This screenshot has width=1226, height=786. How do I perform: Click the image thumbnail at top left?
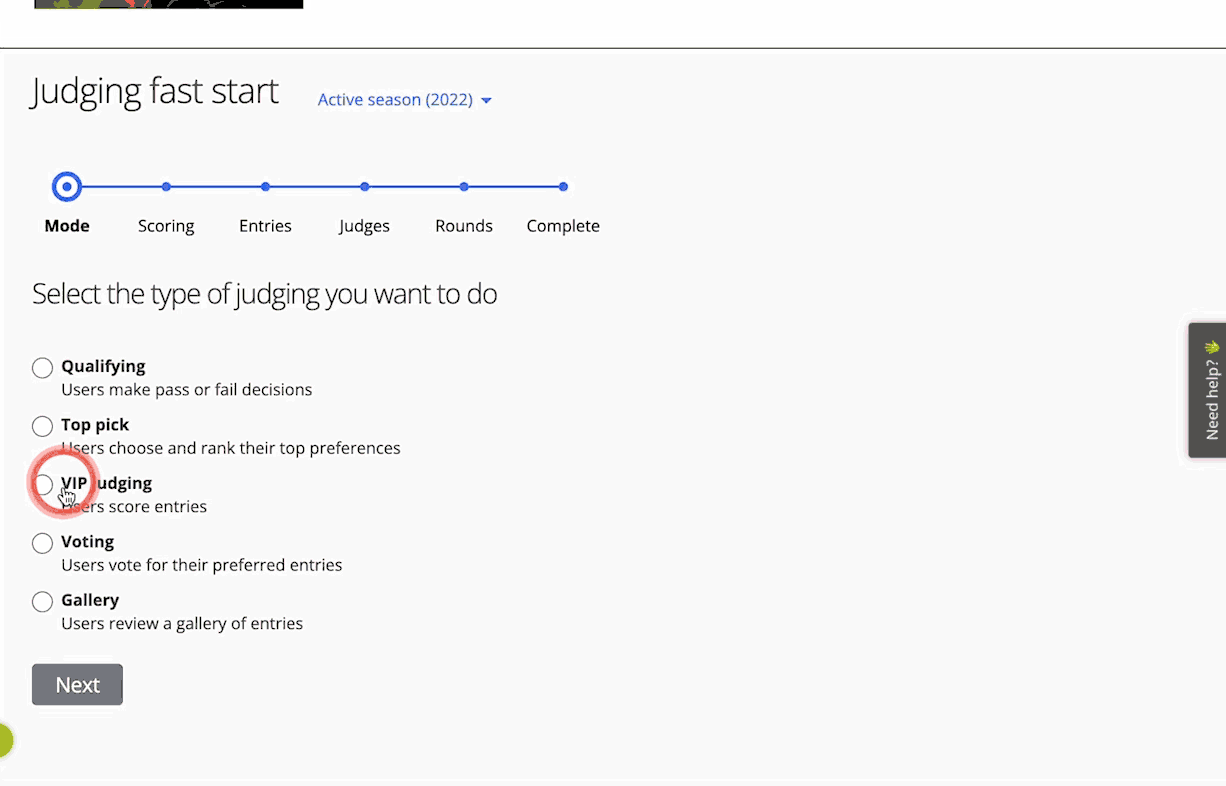click(x=168, y=4)
